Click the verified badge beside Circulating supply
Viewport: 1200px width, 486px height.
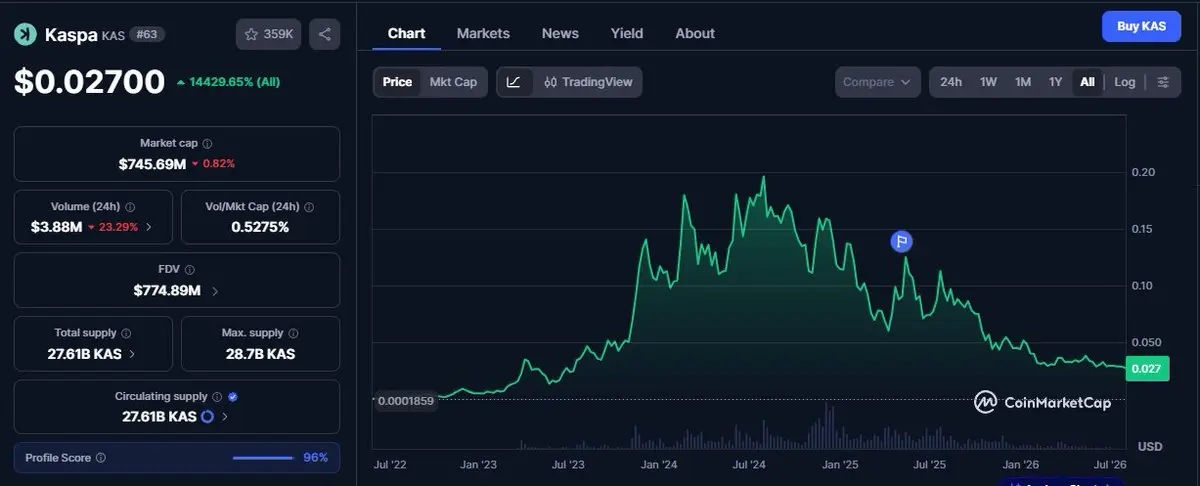click(232, 397)
